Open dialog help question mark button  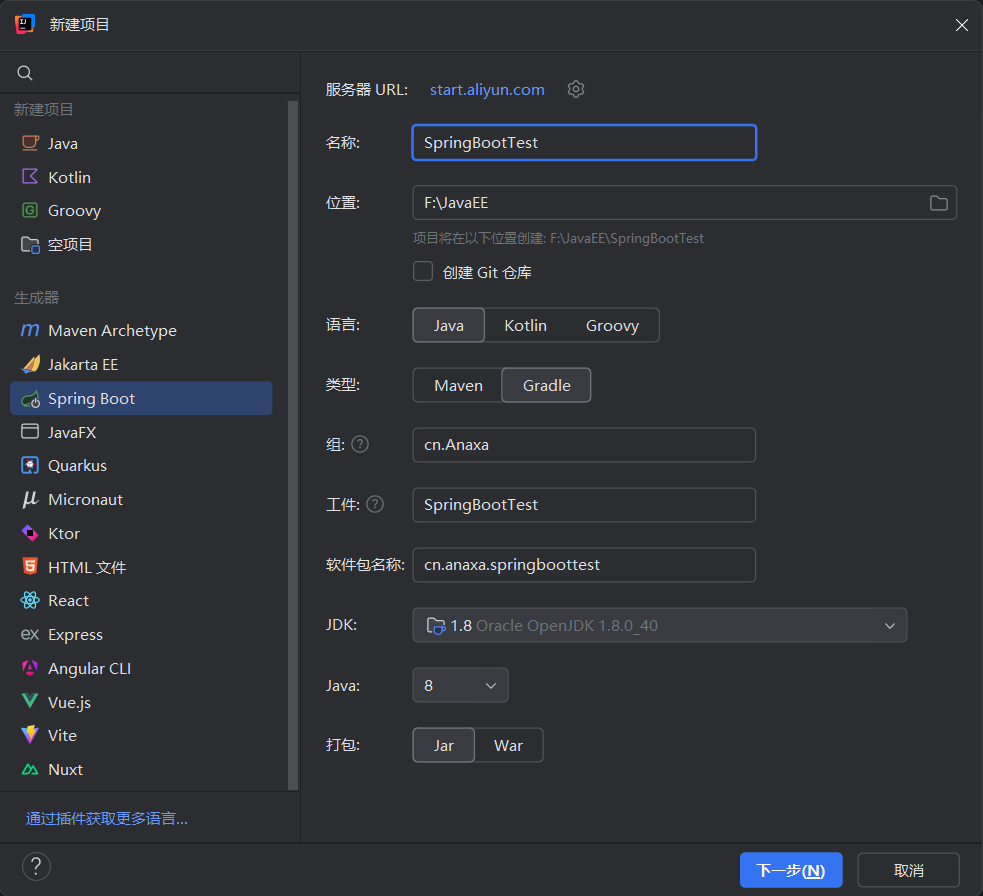(x=36, y=867)
